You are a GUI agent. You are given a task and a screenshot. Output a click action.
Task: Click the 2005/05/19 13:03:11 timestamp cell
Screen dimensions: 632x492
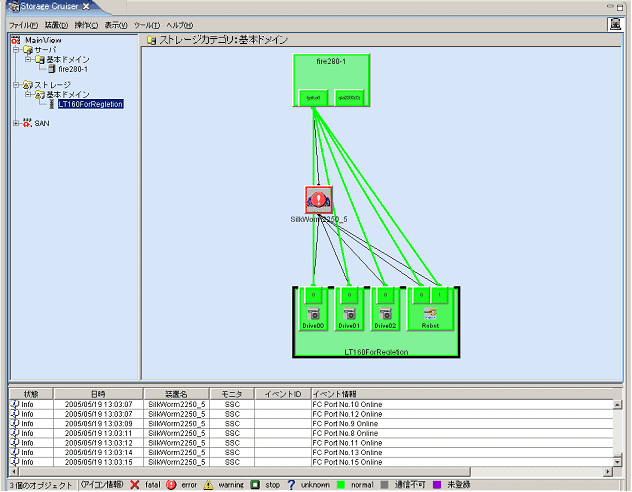98,433
